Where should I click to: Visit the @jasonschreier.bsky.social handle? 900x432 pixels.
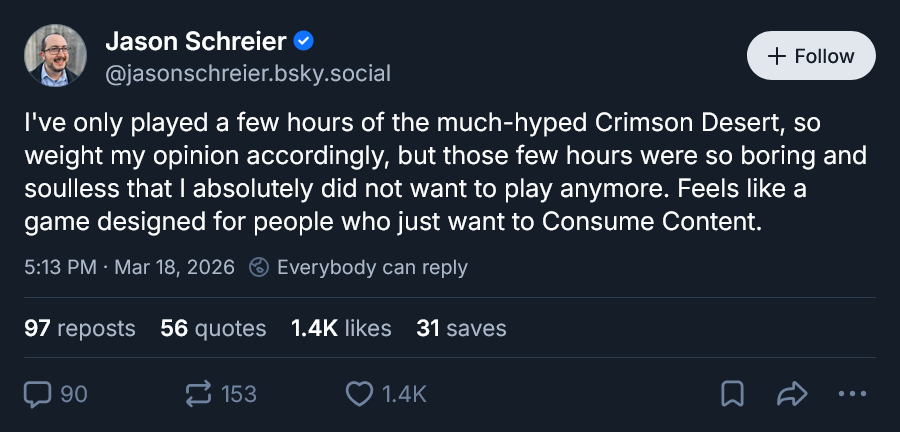(x=248, y=73)
